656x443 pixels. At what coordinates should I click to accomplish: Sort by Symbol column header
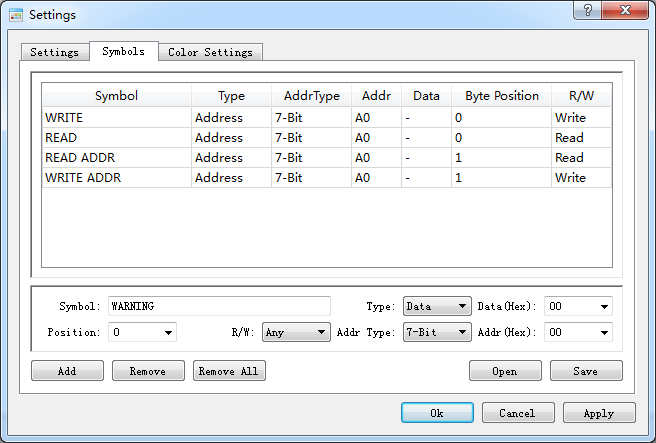pyautogui.click(x=116, y=95)
